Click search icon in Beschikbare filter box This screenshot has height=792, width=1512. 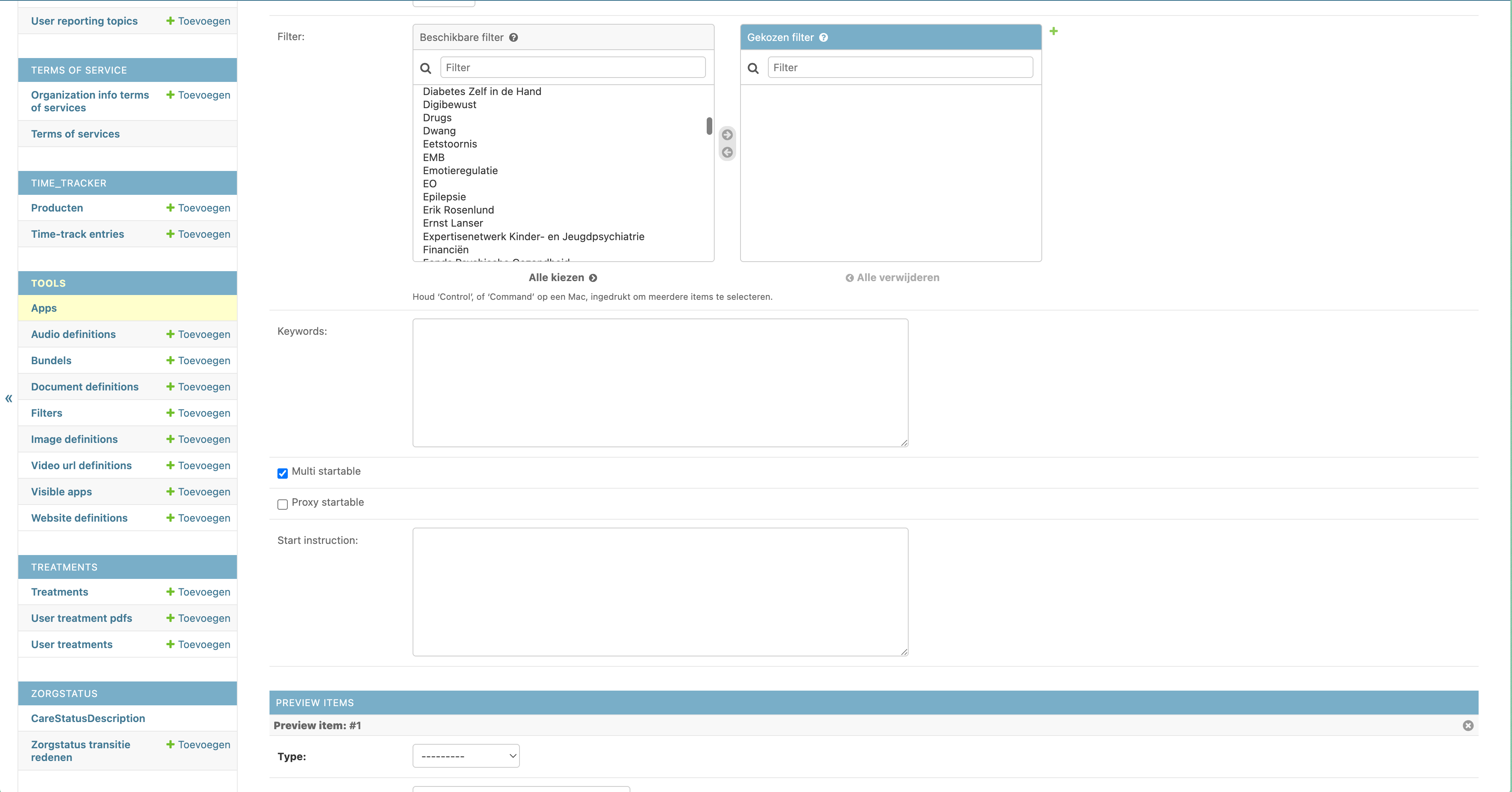point(426,68)
